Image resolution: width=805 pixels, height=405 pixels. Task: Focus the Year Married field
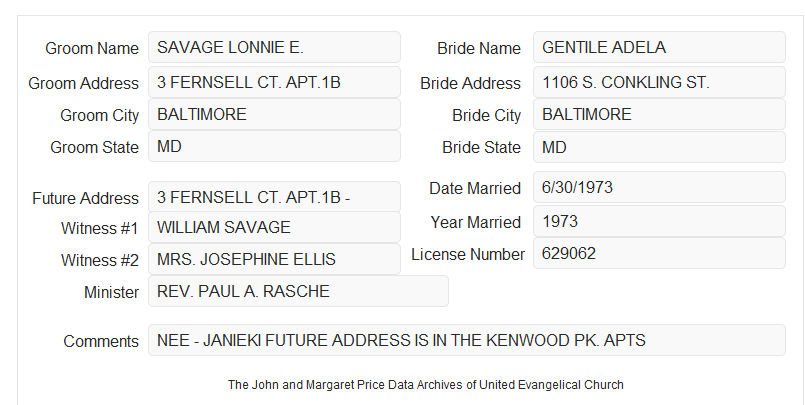tap(659, 221)
